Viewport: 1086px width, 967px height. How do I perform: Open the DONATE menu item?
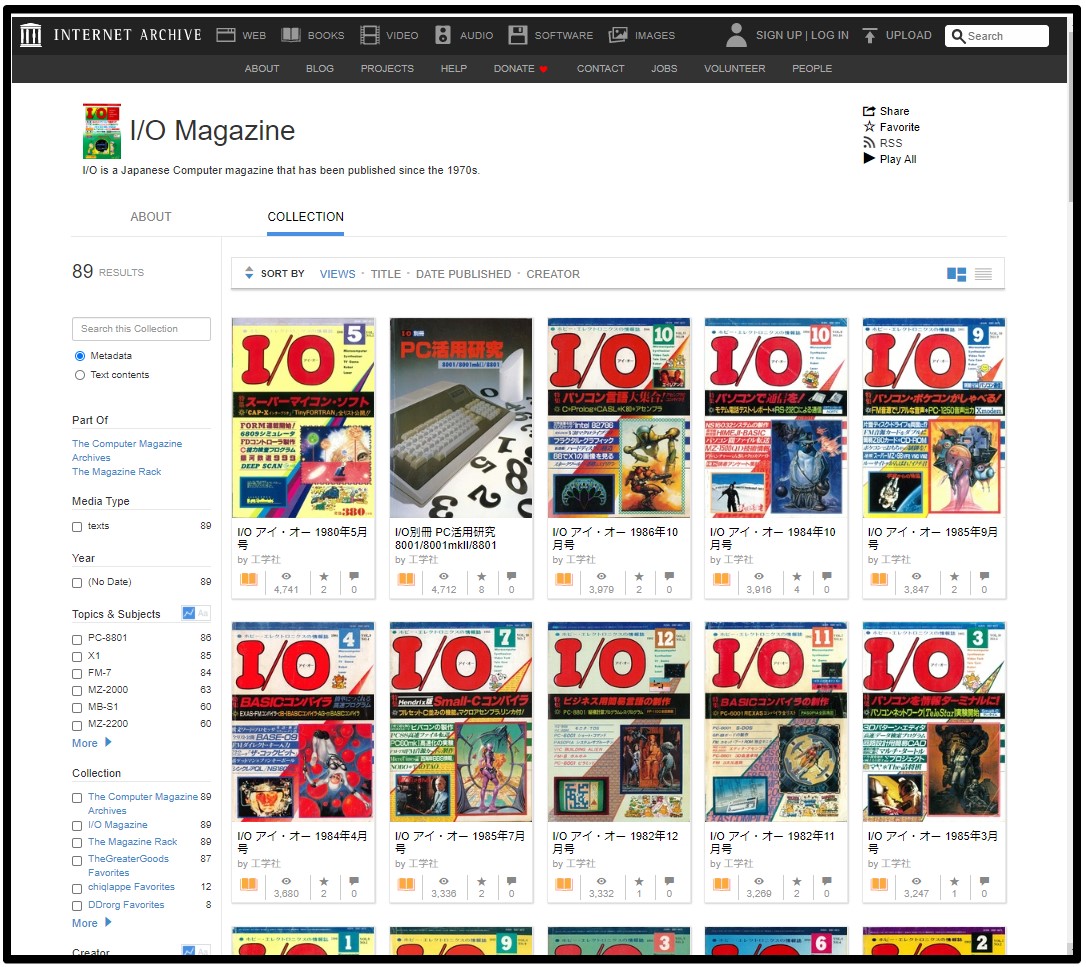[x=520, y=69]
